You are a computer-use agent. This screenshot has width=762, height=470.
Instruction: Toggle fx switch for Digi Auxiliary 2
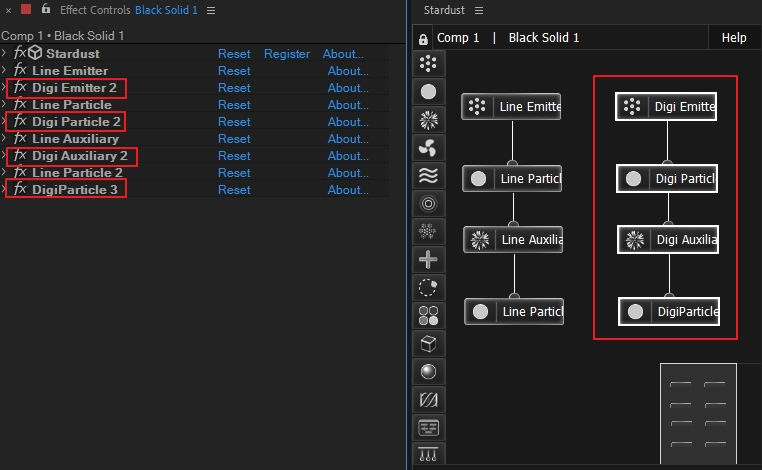[x=20, y=155]
